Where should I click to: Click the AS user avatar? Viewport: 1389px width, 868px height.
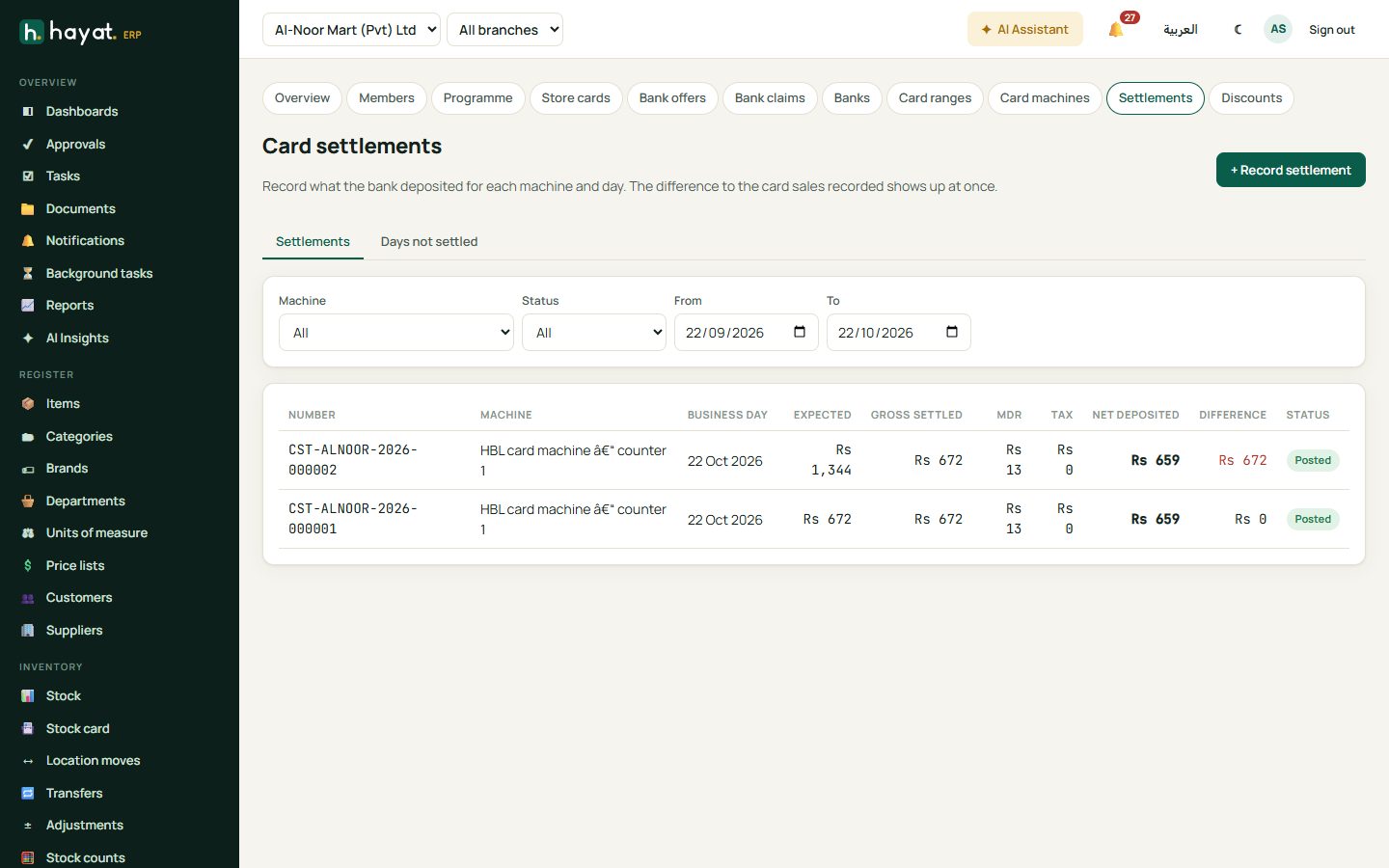pos(1278,29)
